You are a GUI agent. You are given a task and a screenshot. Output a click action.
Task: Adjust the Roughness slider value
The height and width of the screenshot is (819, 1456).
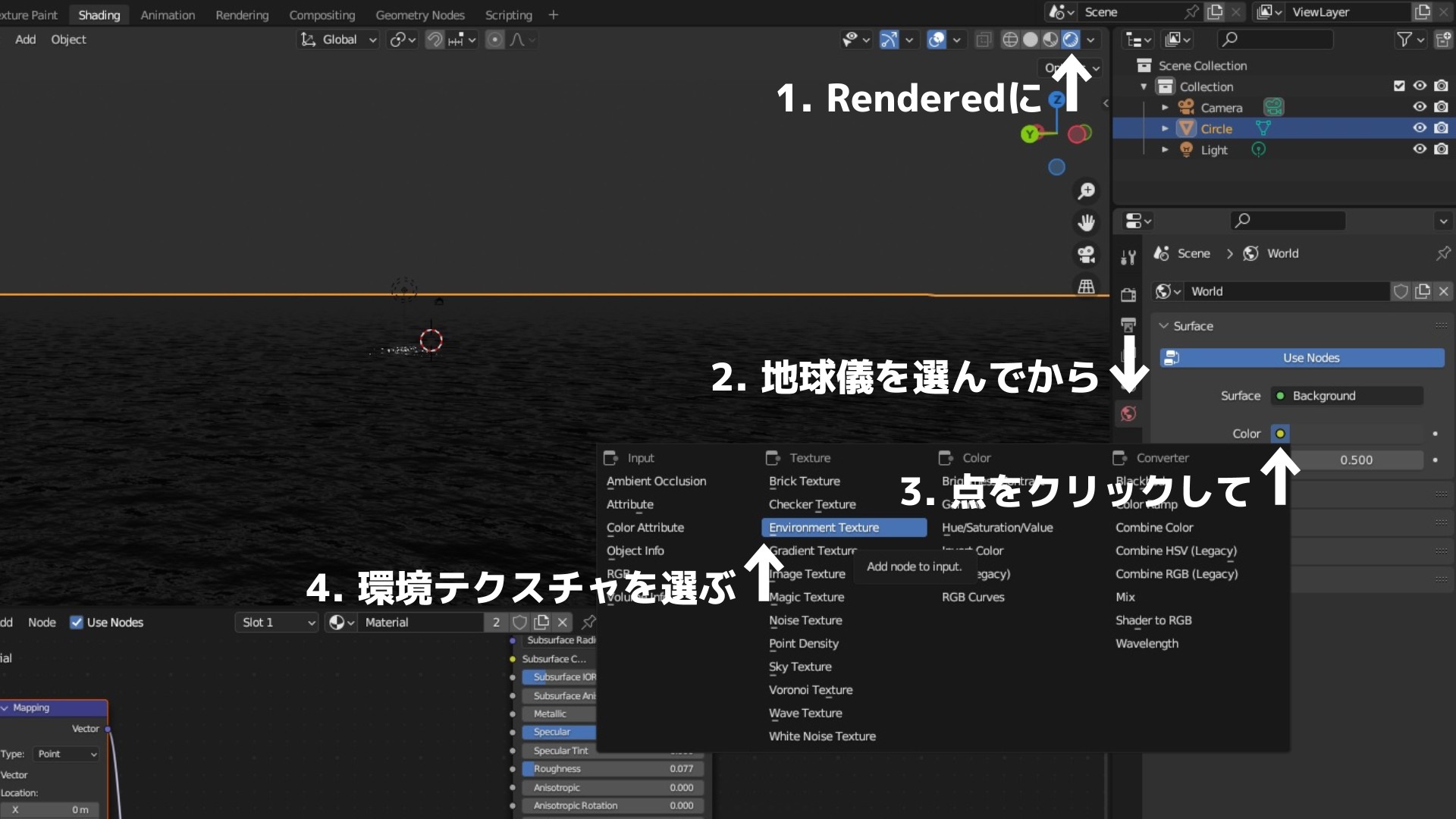tap(613, 769)
